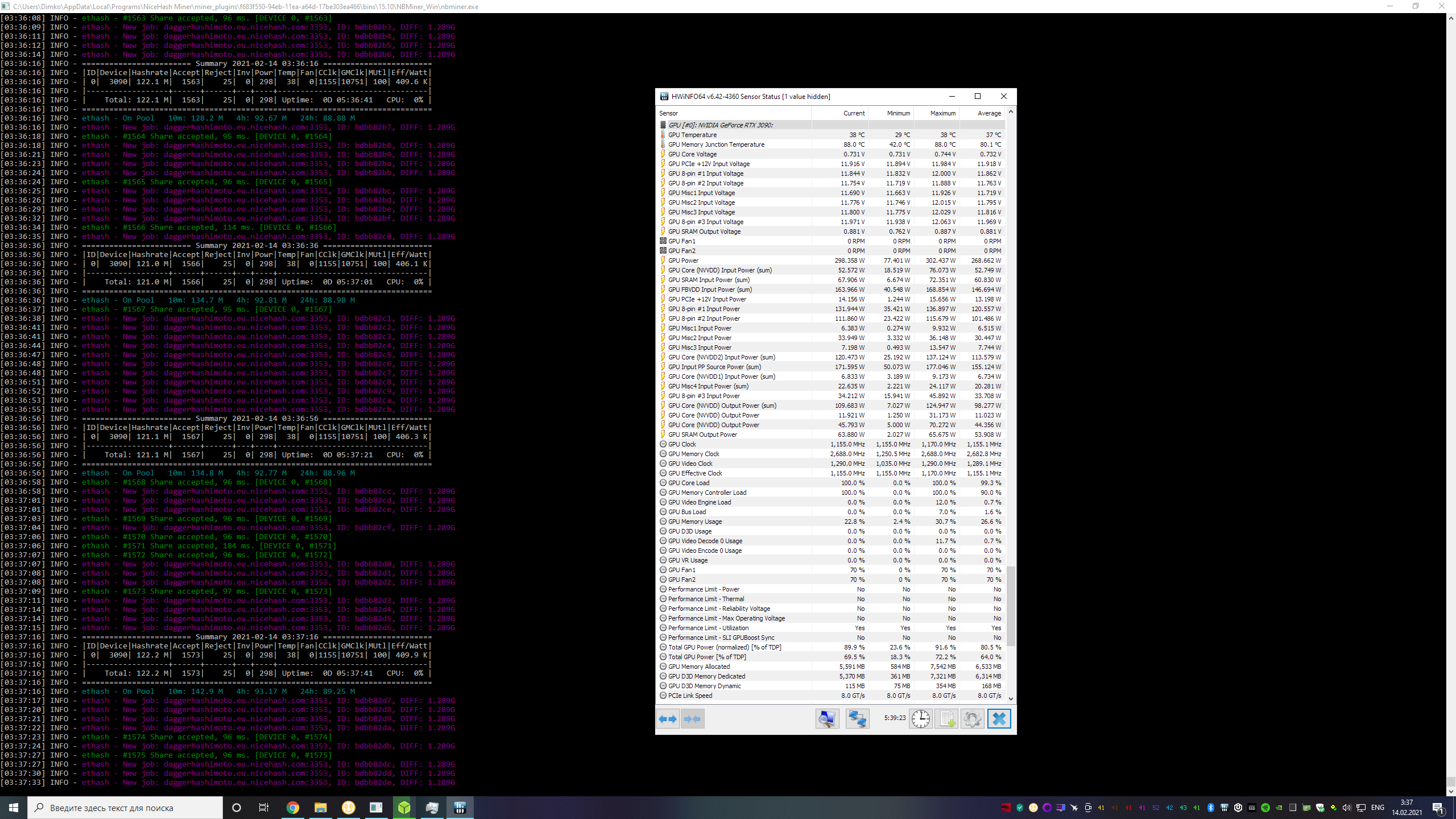The height and width of the screenshot is (819, 1456).
Task: Click the blue X close sensors button
Action: 999,719
